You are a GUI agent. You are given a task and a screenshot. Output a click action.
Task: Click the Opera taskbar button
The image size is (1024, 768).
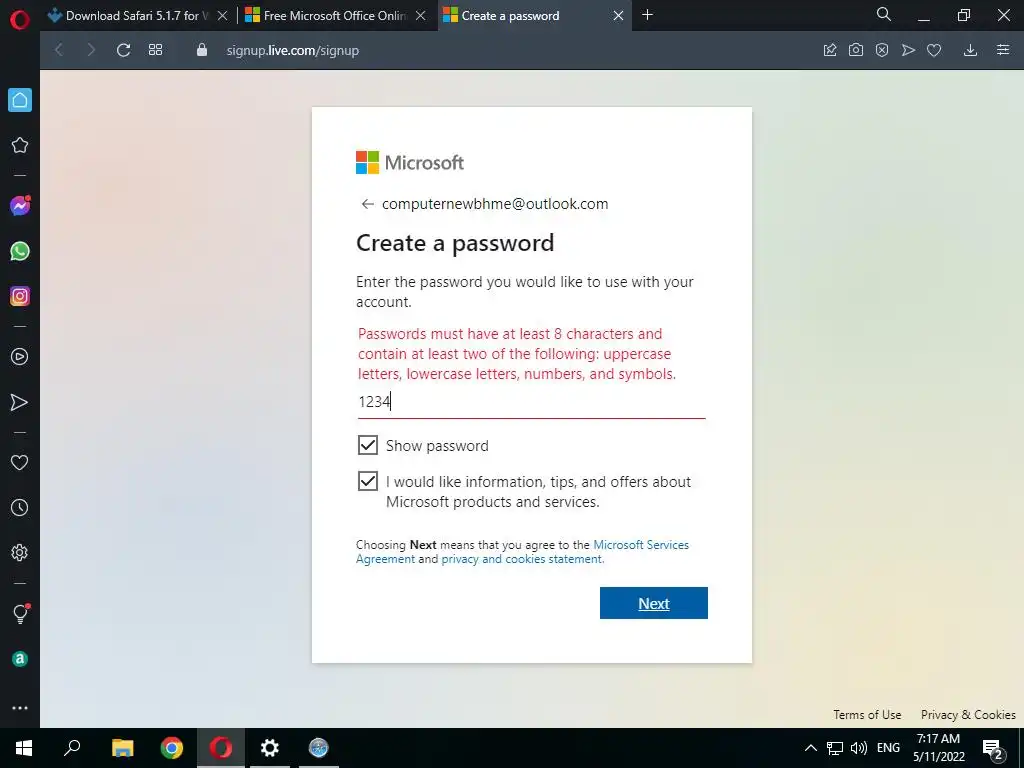[221, 748]
